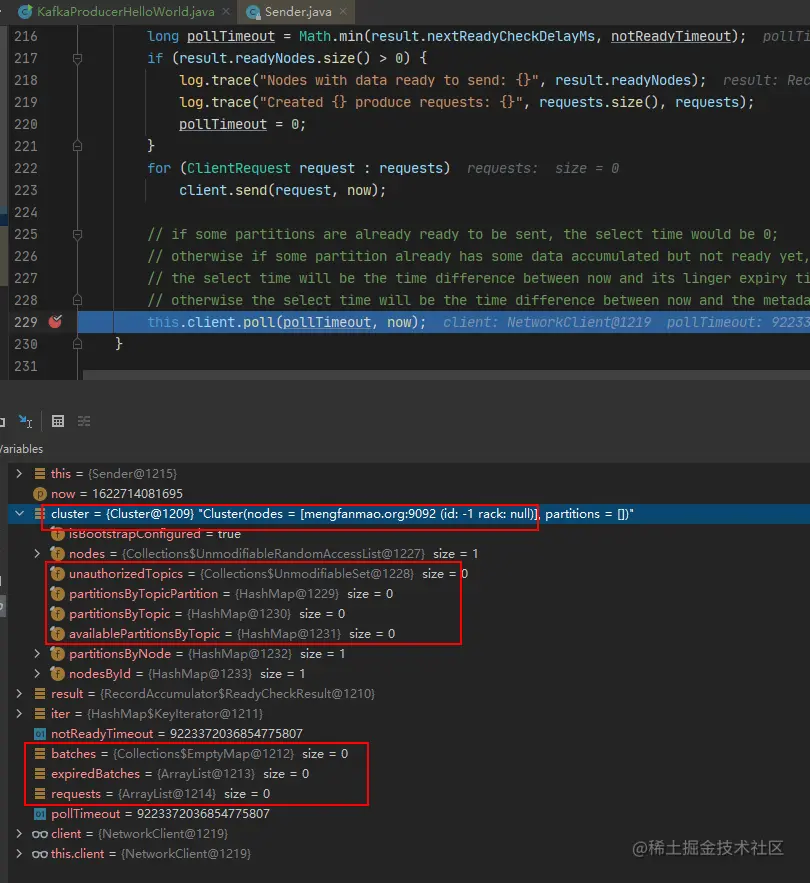Click the field icon of isBootstrapConfigured

(57, 534)
